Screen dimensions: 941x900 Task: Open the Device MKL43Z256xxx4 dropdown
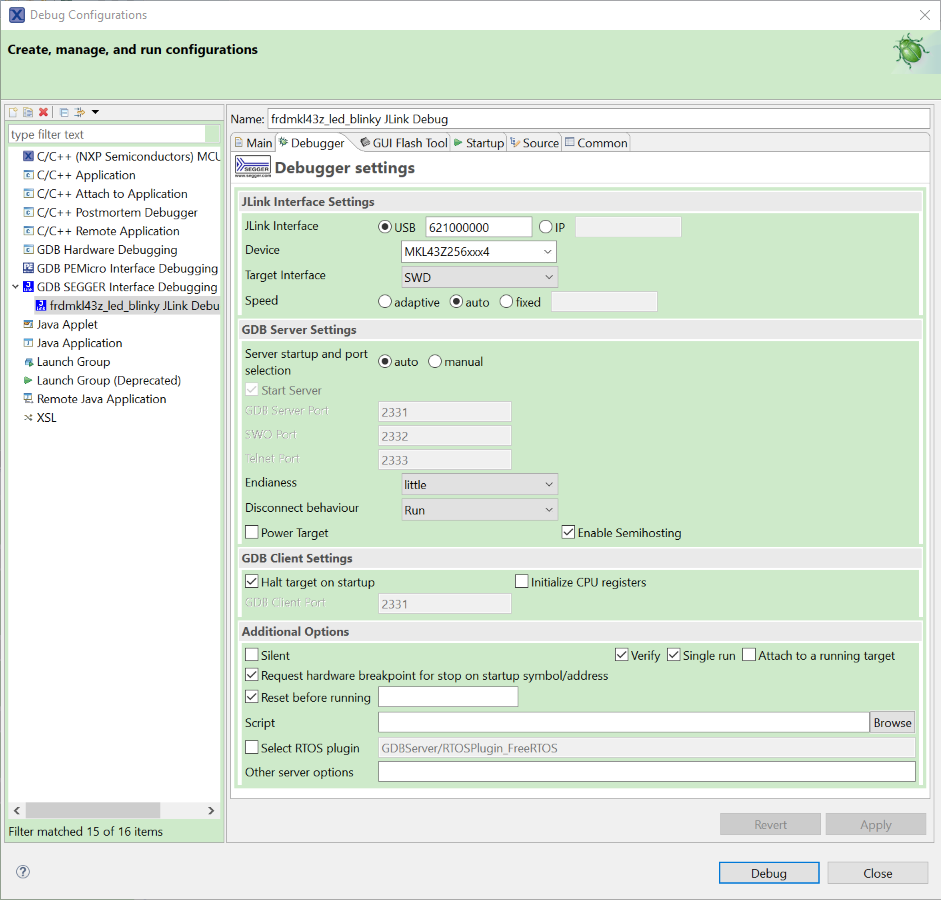478,251
